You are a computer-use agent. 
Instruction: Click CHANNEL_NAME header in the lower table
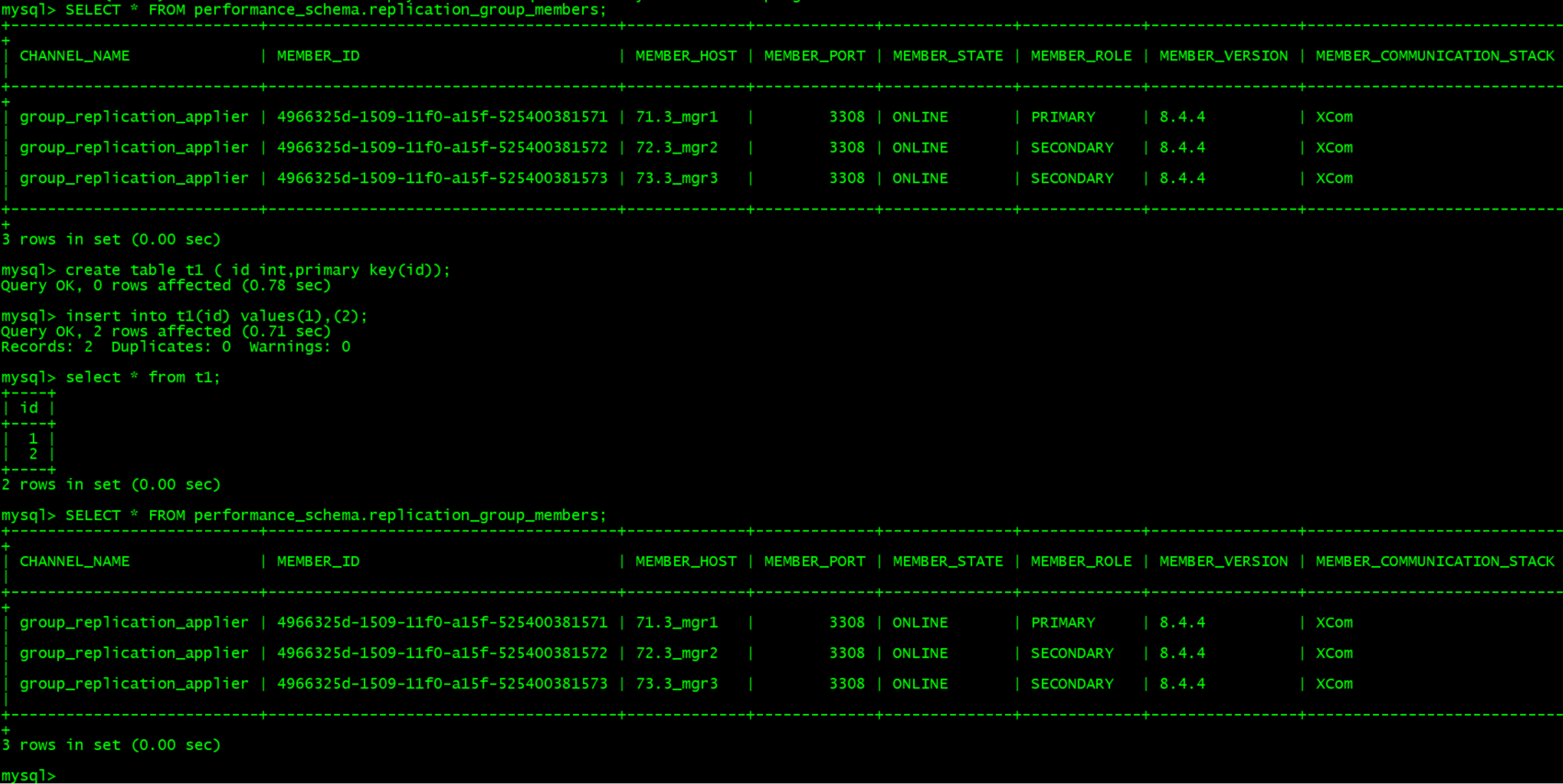coord(74,562)
